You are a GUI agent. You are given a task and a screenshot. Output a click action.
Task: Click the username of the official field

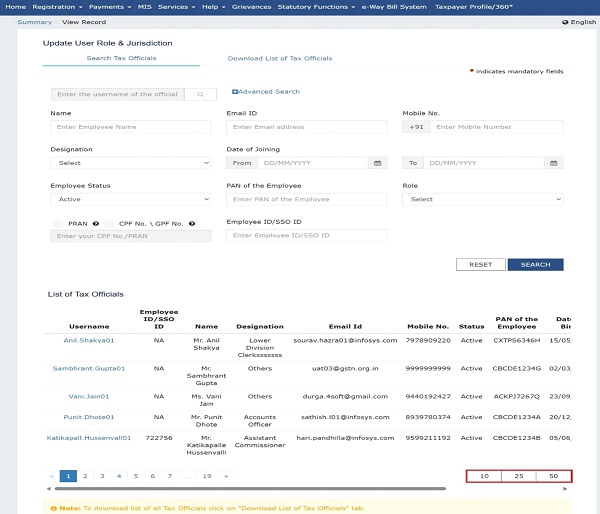click(117, 95)
